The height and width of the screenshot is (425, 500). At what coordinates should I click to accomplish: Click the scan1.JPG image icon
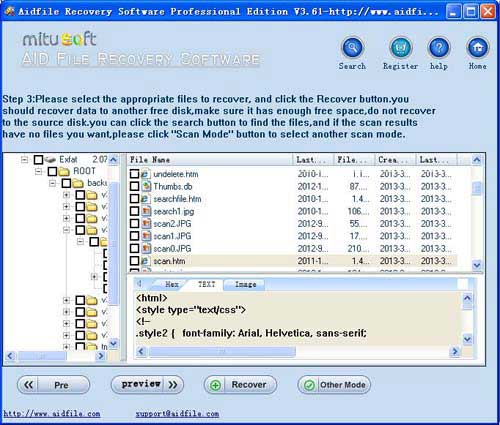146,236
